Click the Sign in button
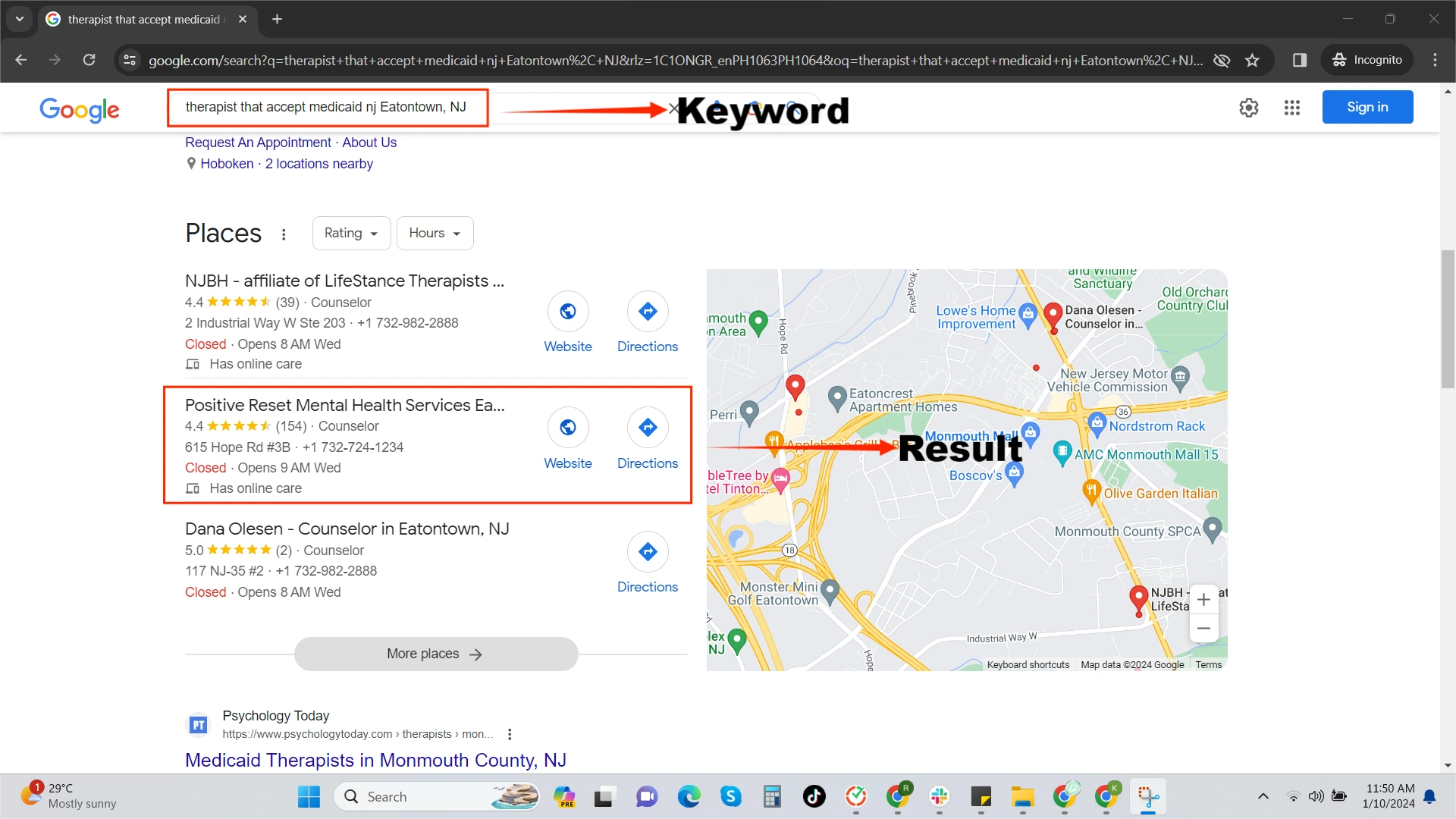 [x=1367, y=107]
